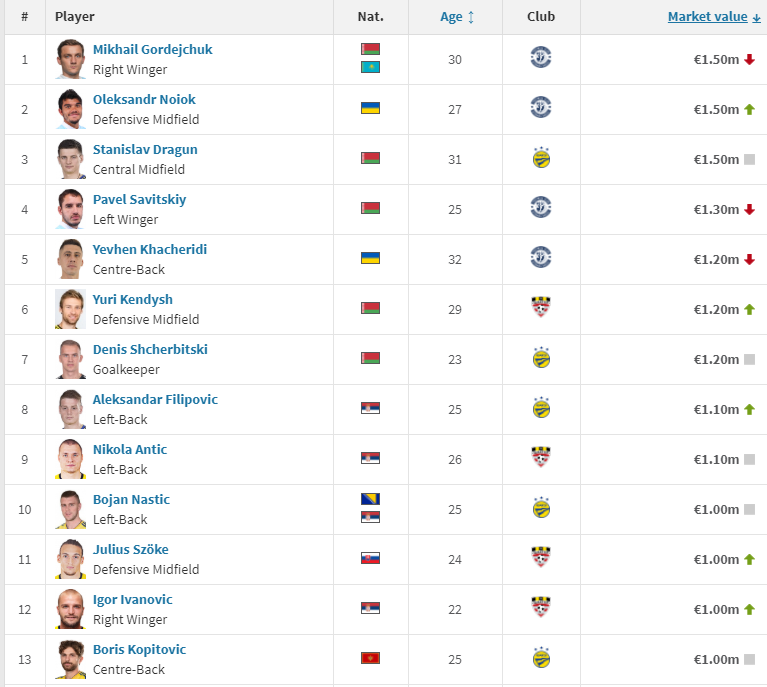
Task: Click green up arrow for Igor Ivanovic's value
Action: [749, 609]
